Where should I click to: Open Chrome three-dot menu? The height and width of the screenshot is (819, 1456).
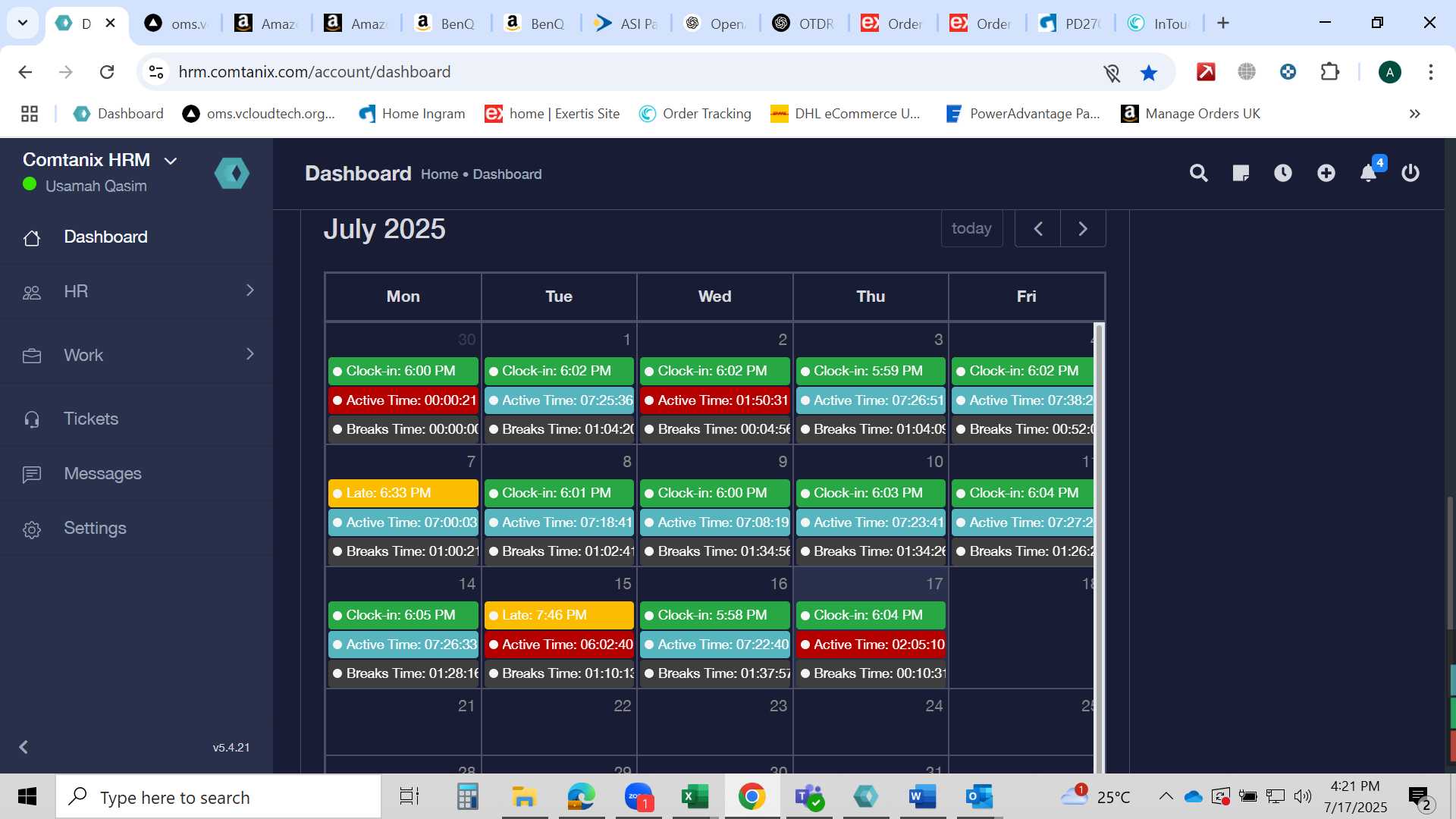point(1431,72)
